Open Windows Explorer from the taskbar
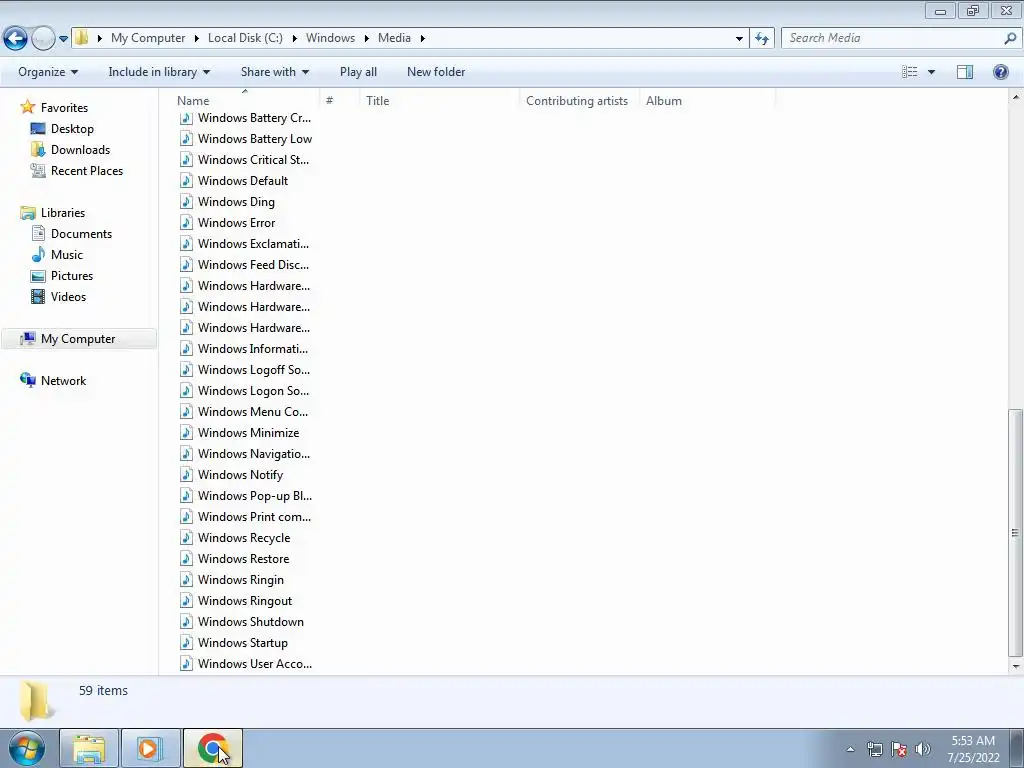The height and width of the screenshot is (768, 1024). 89,748
